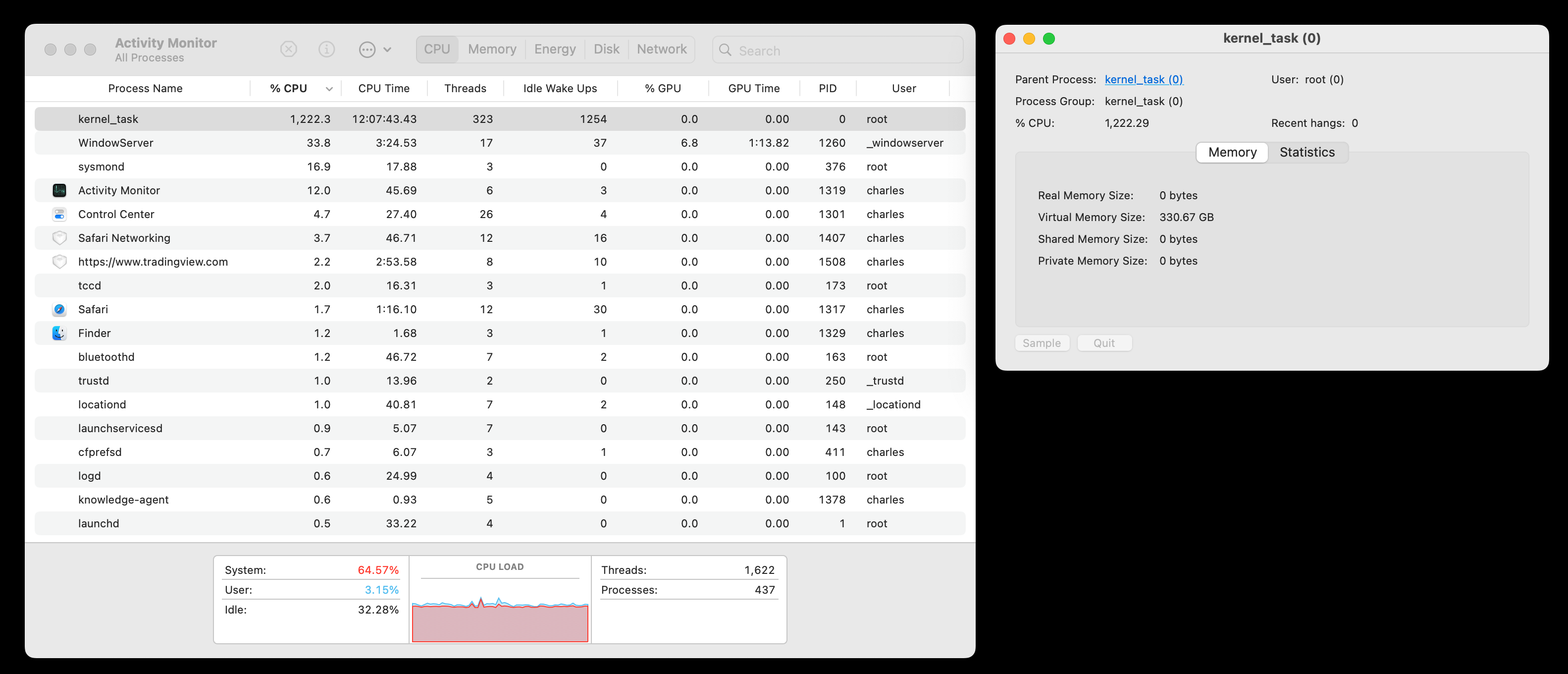The image size is (1568, 674).
Task: Click the kernel_task (0) parent process link
Action: point(1143,79)
